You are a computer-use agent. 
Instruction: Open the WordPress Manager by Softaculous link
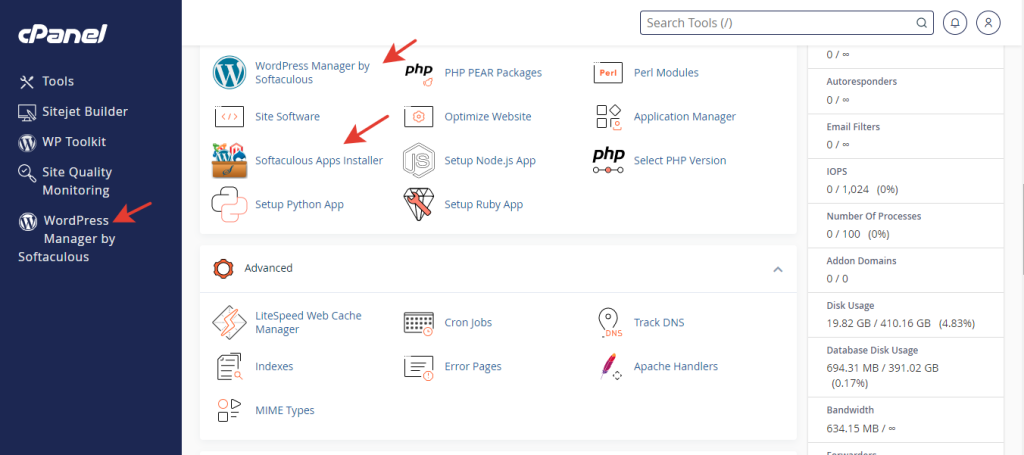pos(312,72)
